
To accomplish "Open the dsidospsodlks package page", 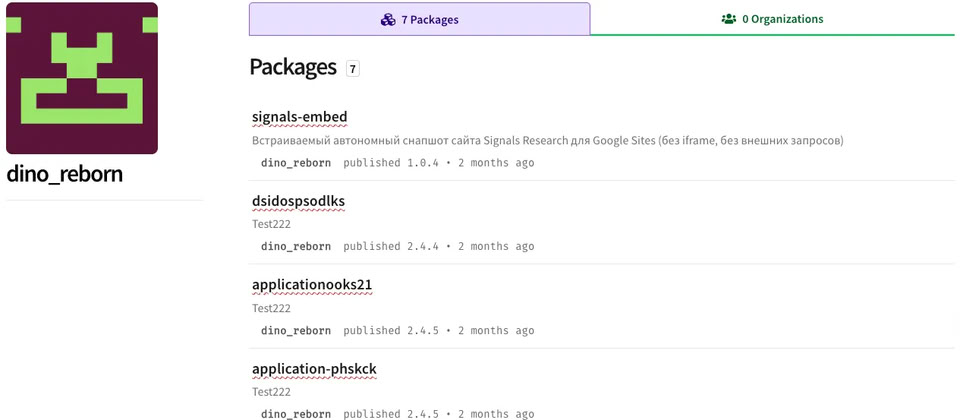I will [298, 201].
